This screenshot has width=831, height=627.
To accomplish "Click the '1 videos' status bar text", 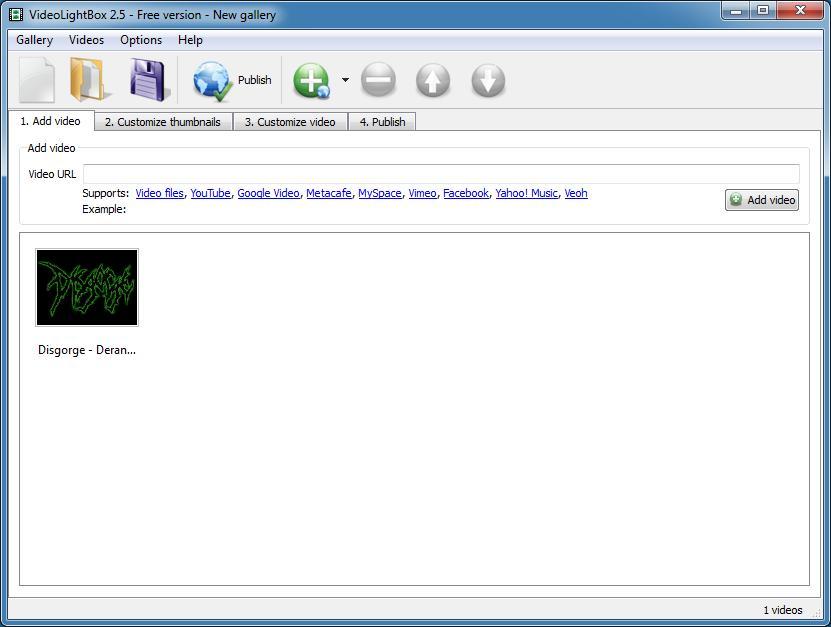I will click(783, 610).
